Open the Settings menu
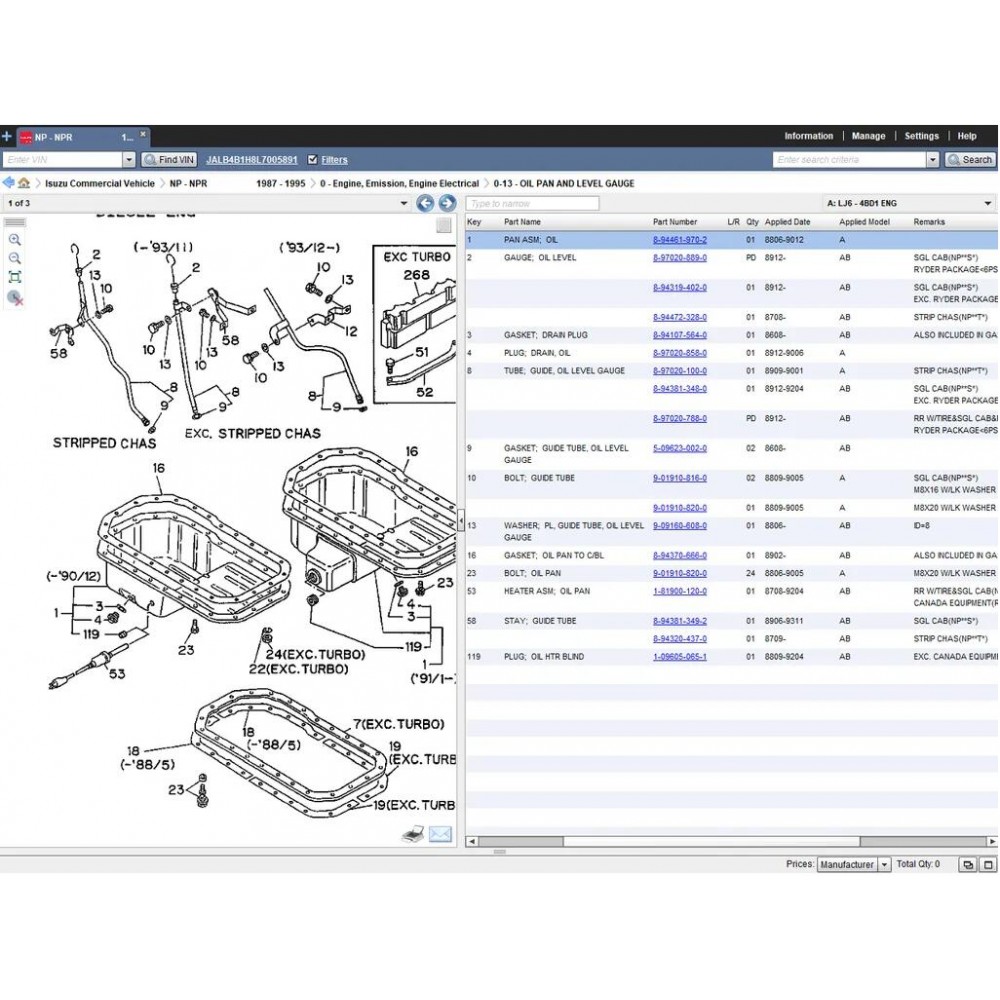 (921, 136)
